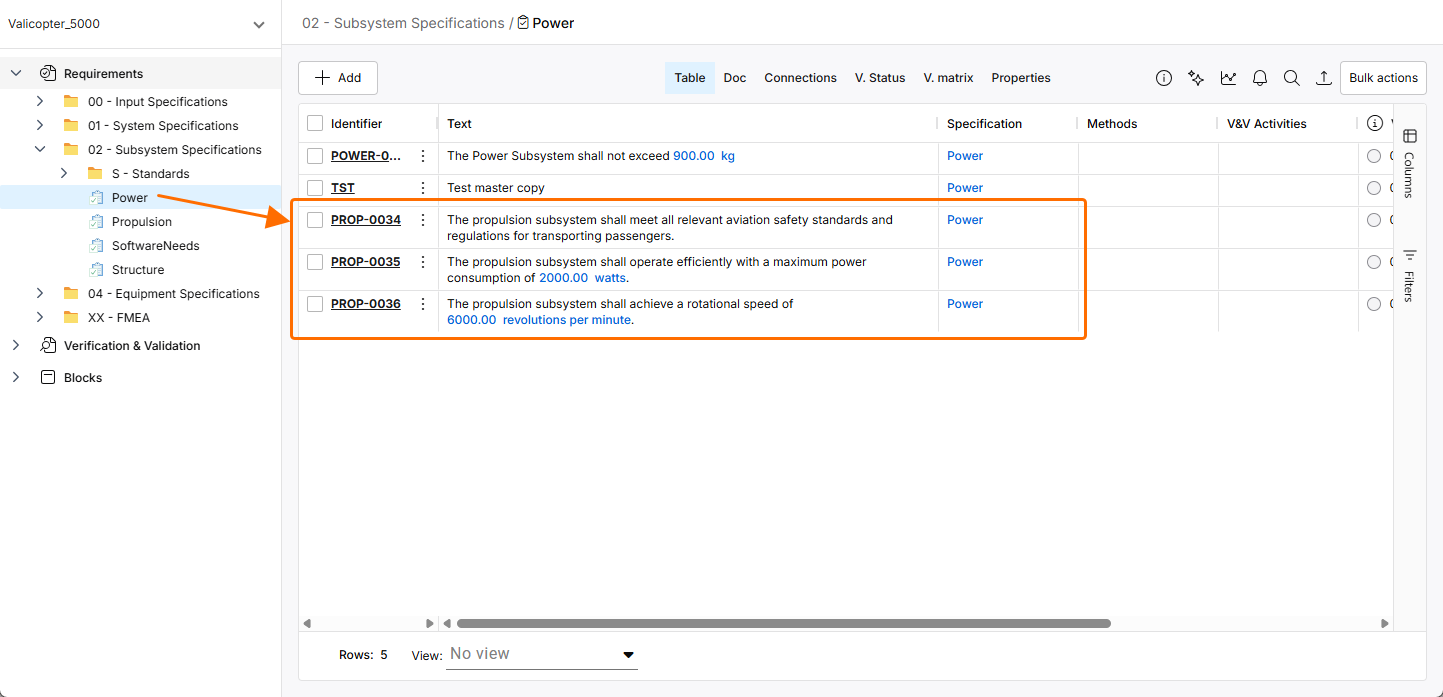Open the PROP-0036 identifier link

366,304
